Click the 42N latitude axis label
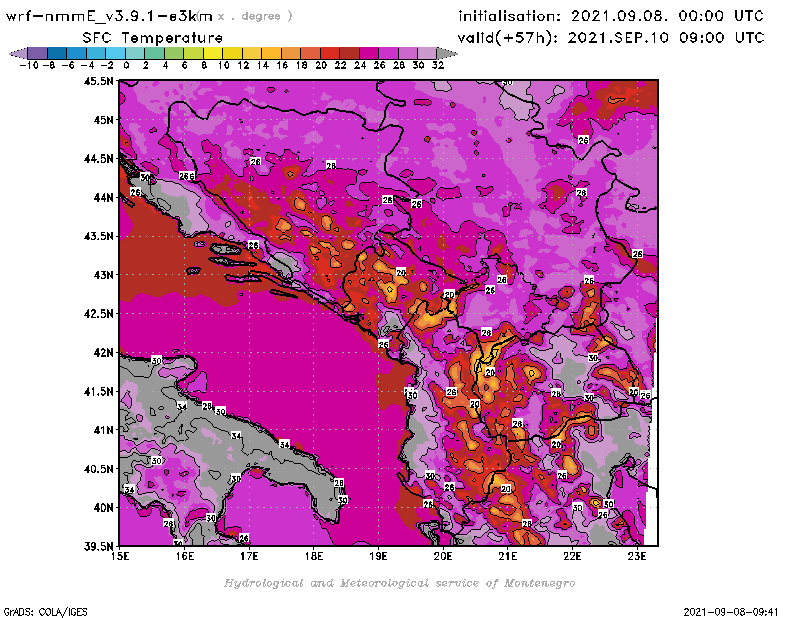This screenshot has width=800, height=618. [104, 352]
